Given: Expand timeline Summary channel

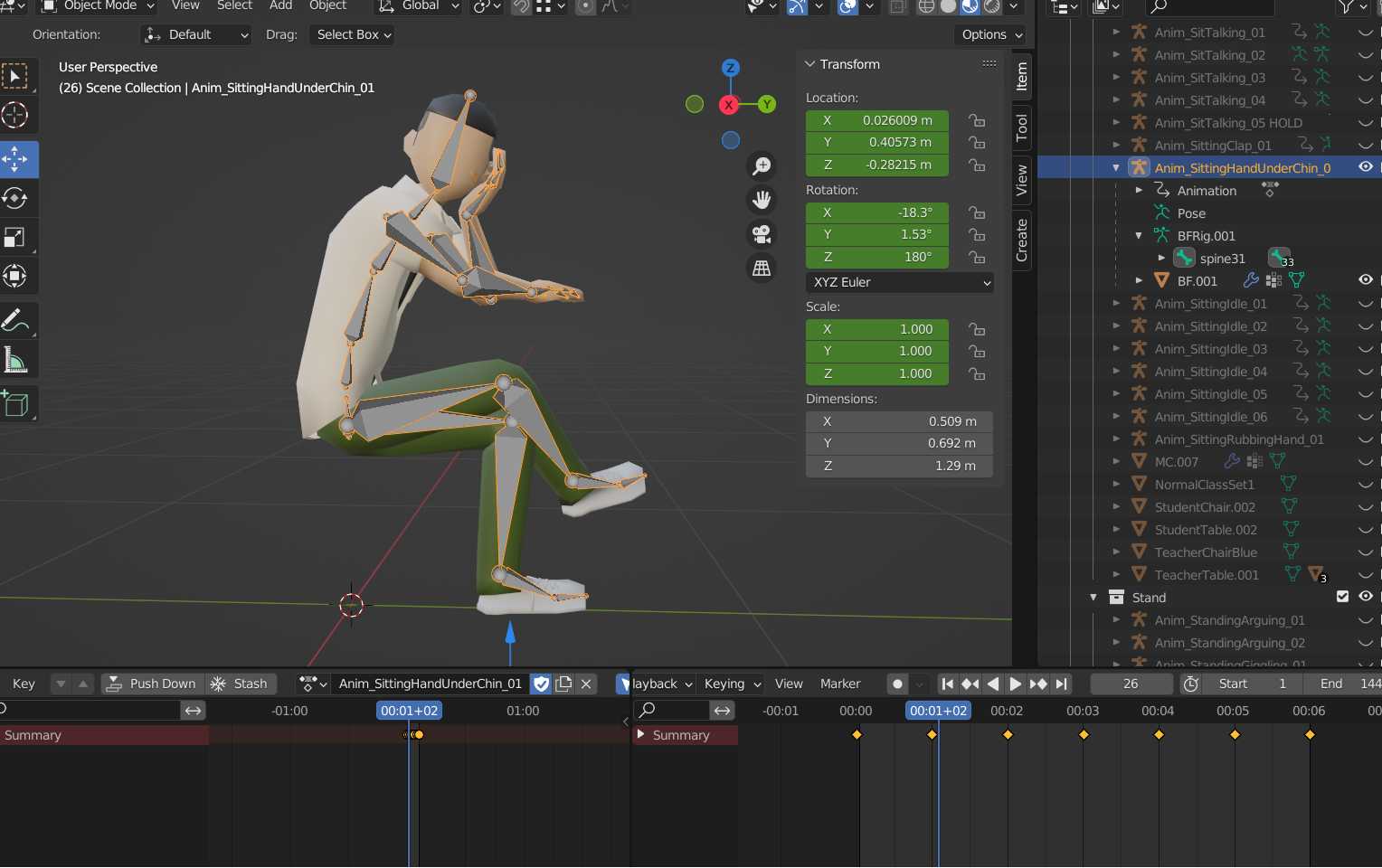Looking at the screenshot, I should tap(640, 734).
